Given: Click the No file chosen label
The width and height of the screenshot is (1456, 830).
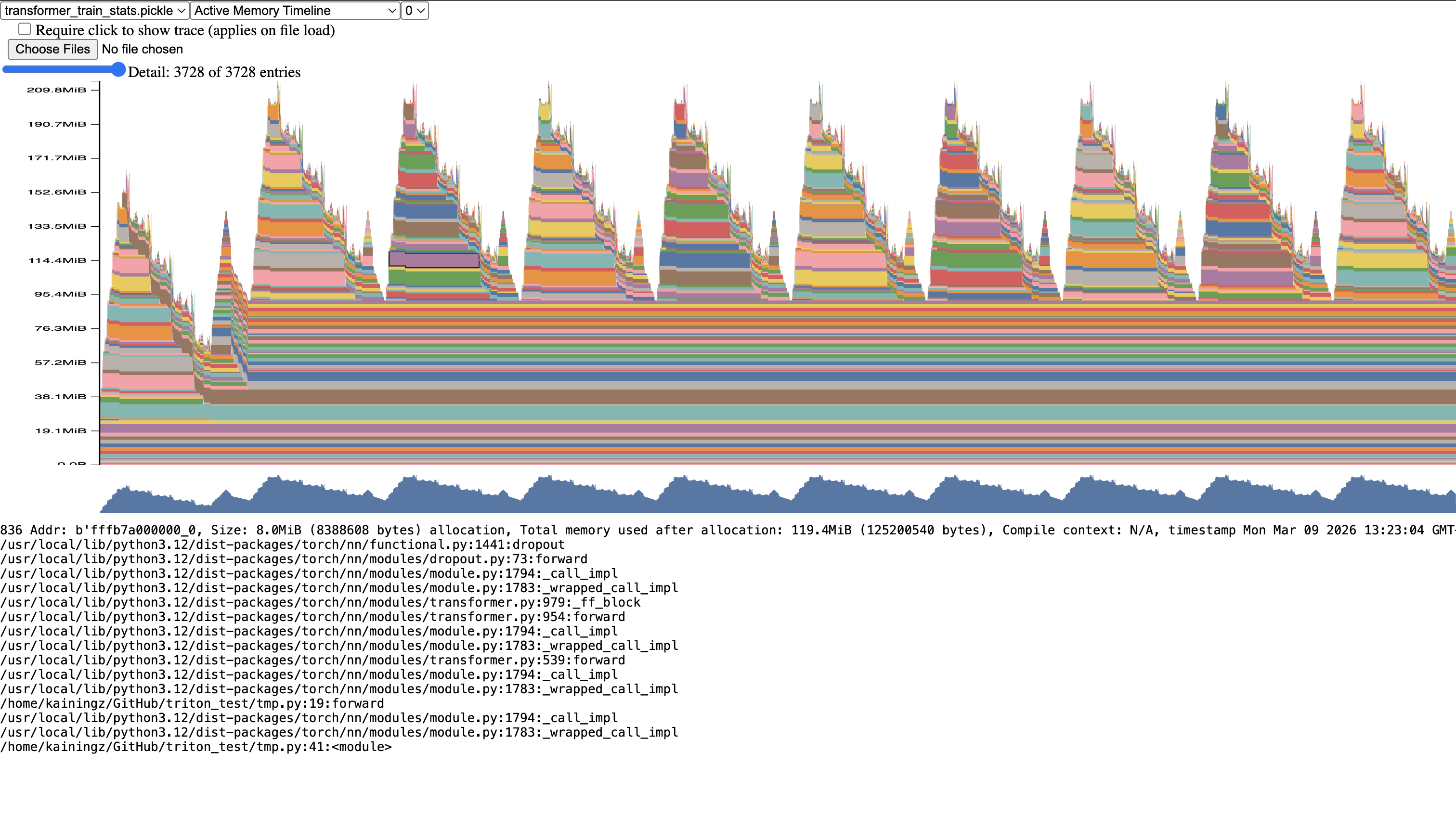Looking at the screenshot, I should click(x=142, y=49).
